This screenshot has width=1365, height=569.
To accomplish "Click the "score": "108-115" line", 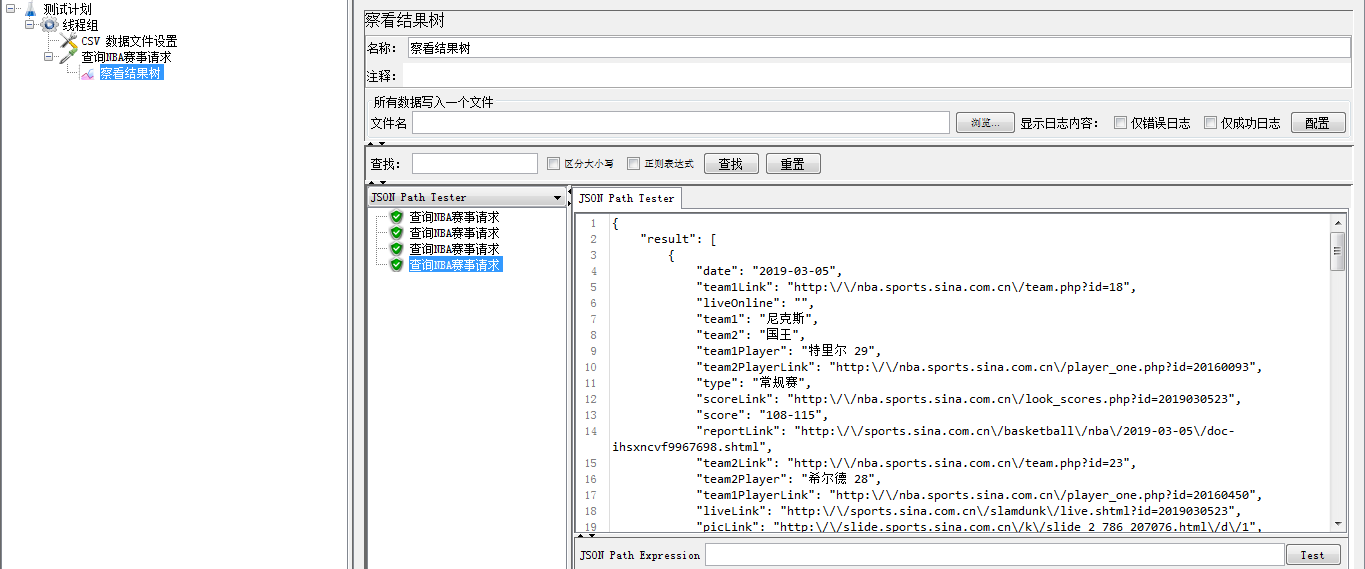I will point(762,415).
